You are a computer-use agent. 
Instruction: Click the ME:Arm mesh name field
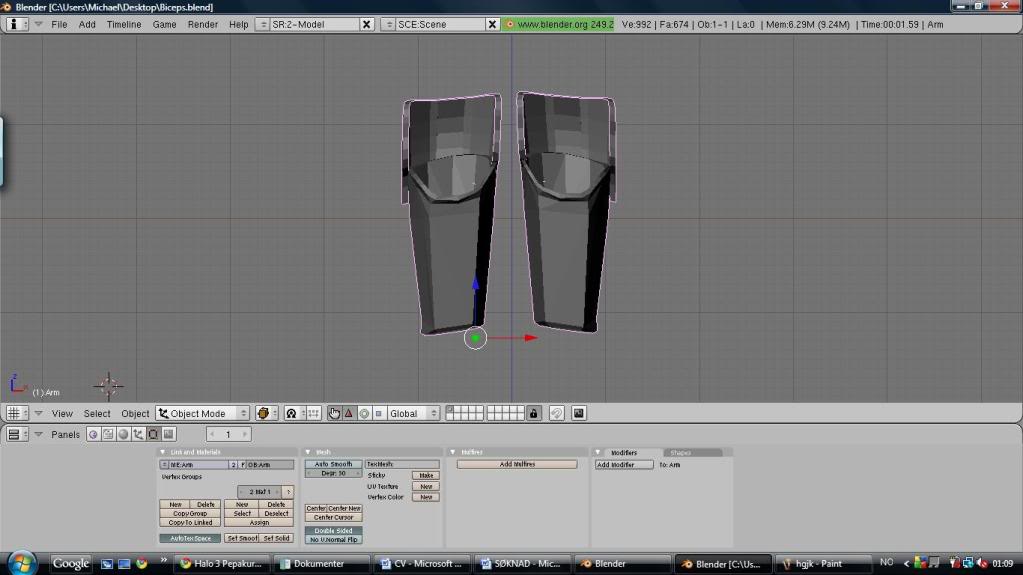(198, 465)
